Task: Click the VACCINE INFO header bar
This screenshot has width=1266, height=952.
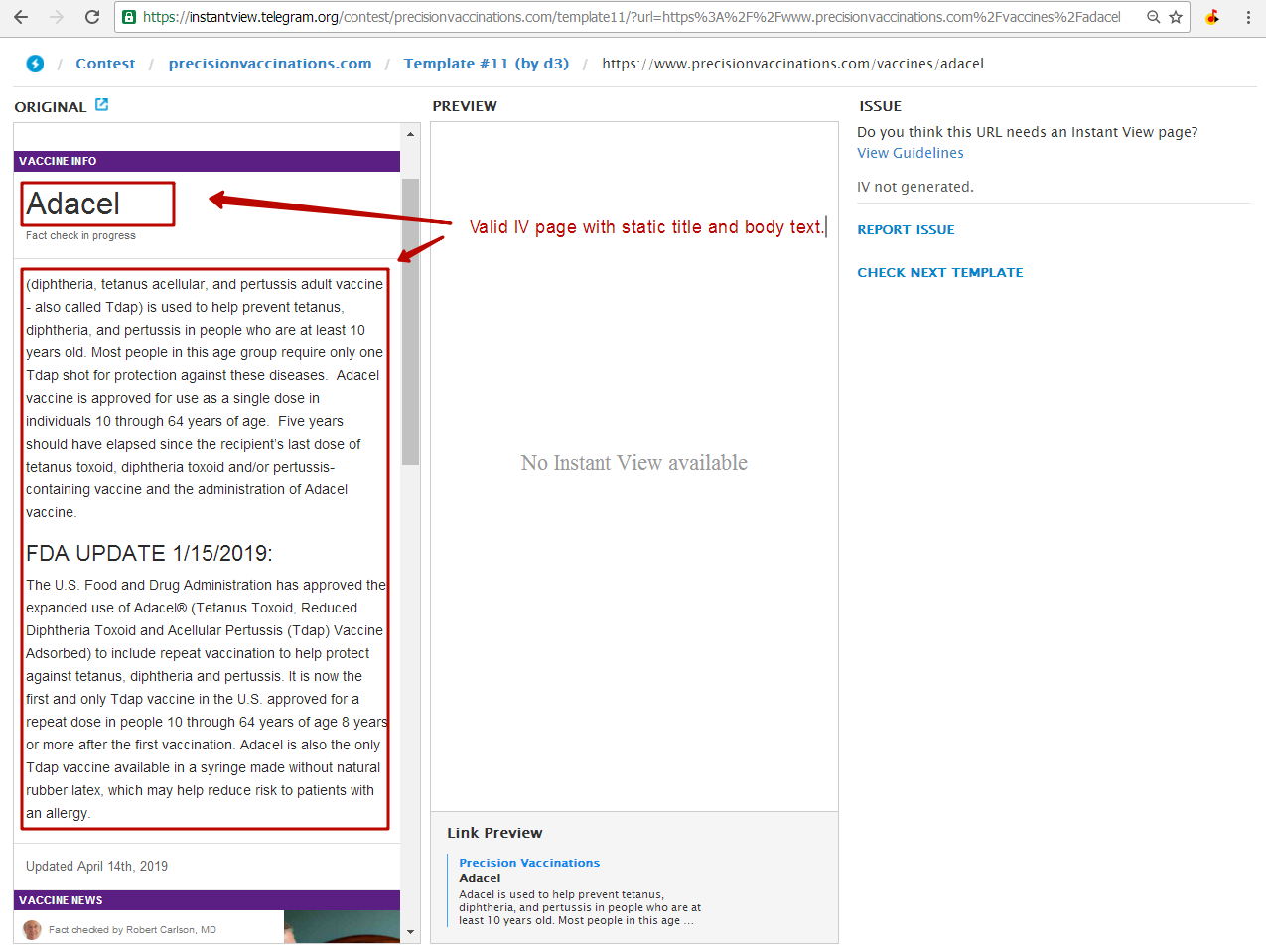Action: [207, 161]
